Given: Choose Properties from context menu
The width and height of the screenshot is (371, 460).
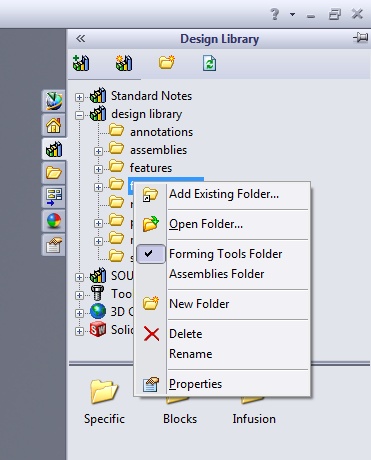Looking at the screenshot, I should 222,384.
